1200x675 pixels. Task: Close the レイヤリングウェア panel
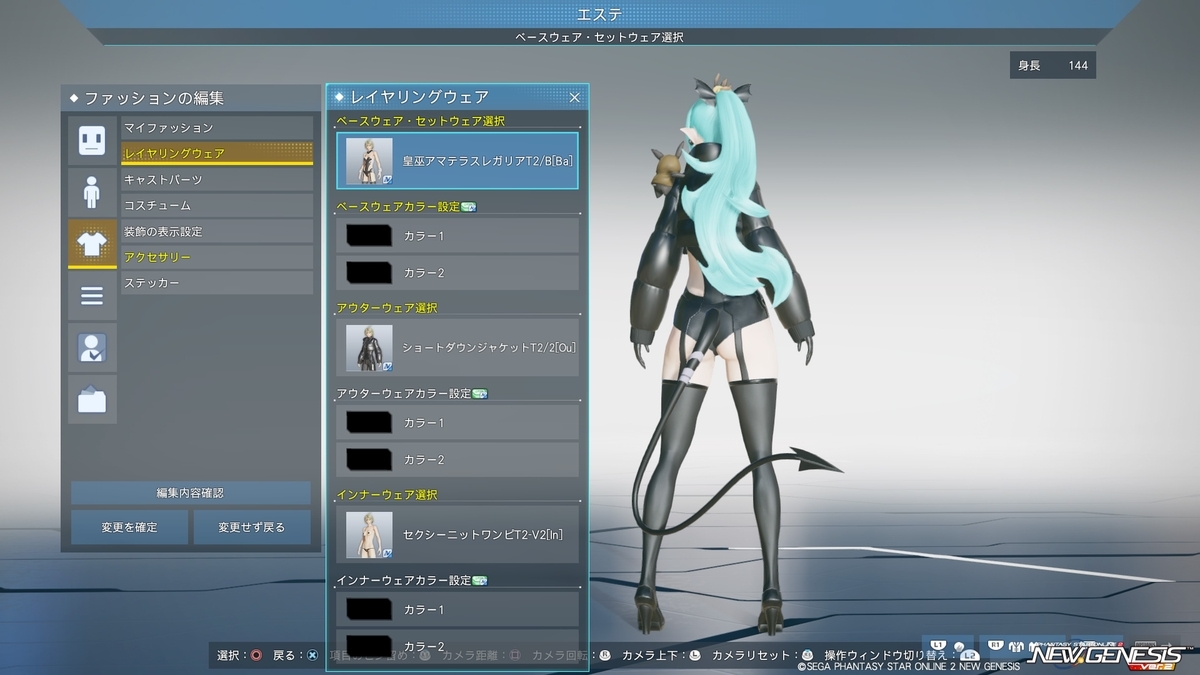click(575, 97)
